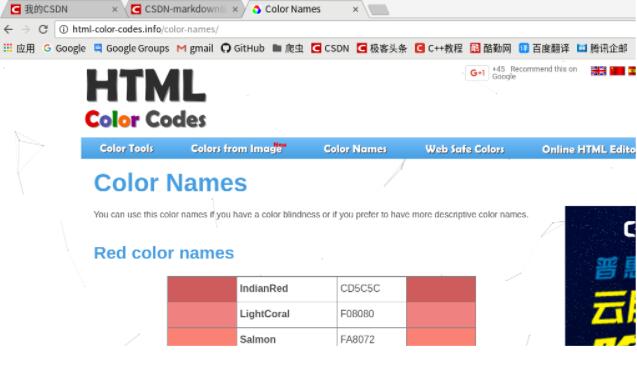Switch language with the UK flag
The height and width of the screenshot is (384, 637).
pos(598,71)
